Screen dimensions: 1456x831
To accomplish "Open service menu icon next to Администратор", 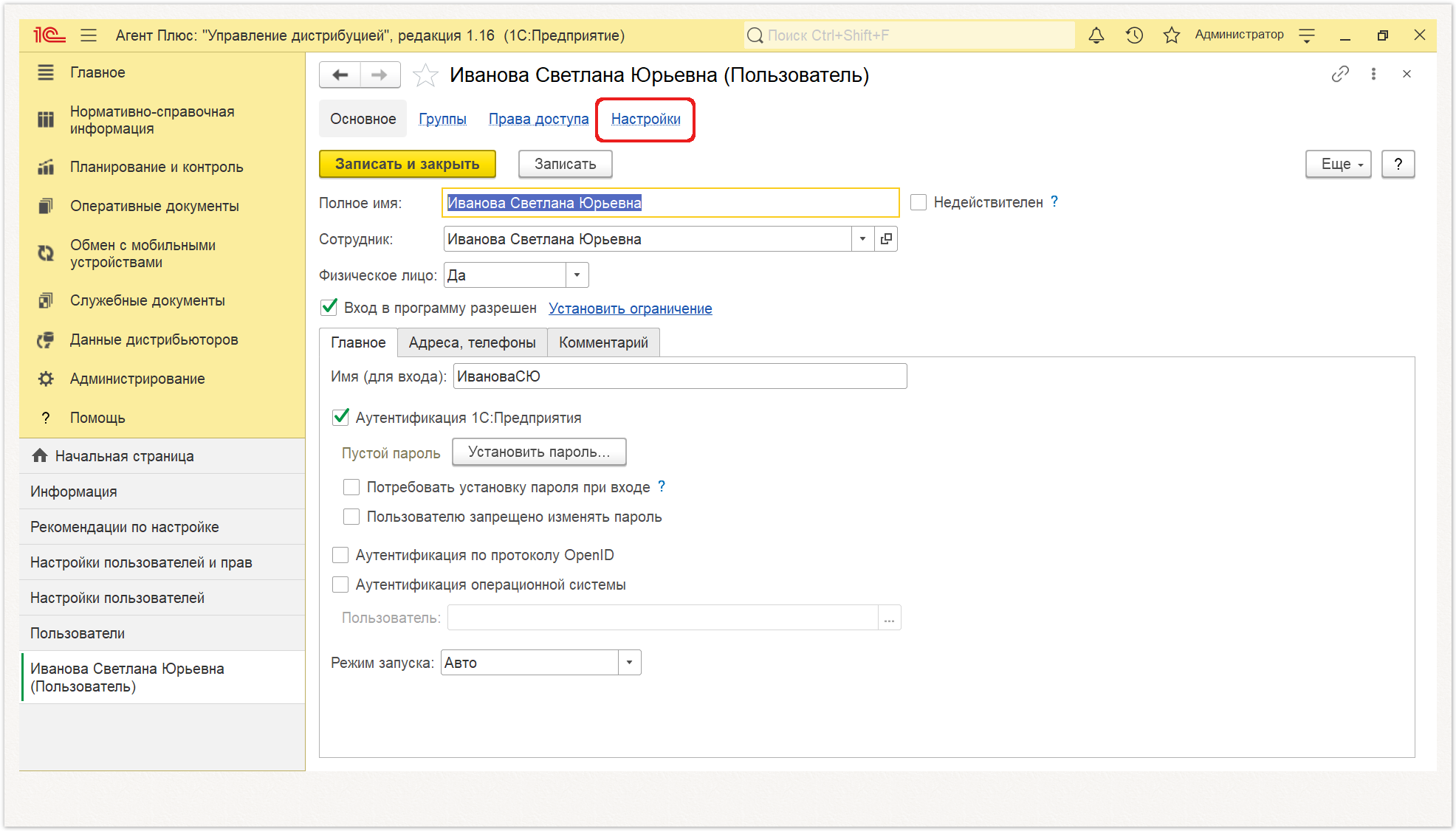I will [1307, 35].
